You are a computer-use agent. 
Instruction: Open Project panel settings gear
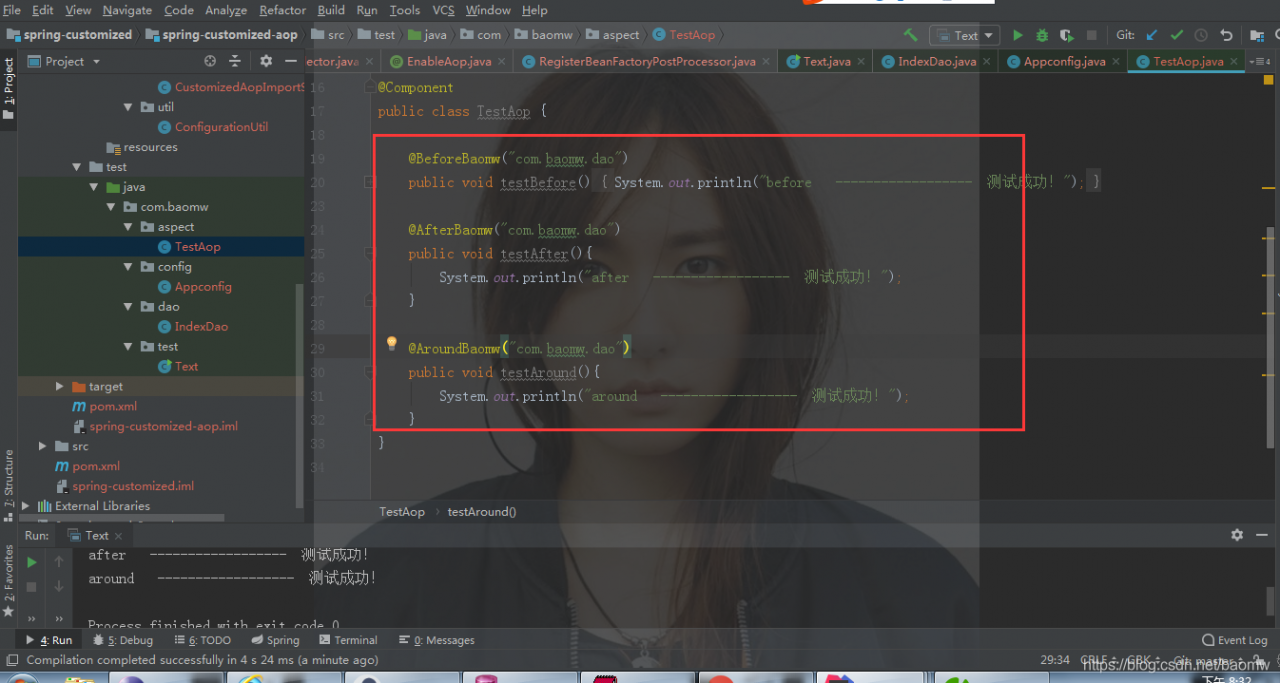click(x=264, y=61)
